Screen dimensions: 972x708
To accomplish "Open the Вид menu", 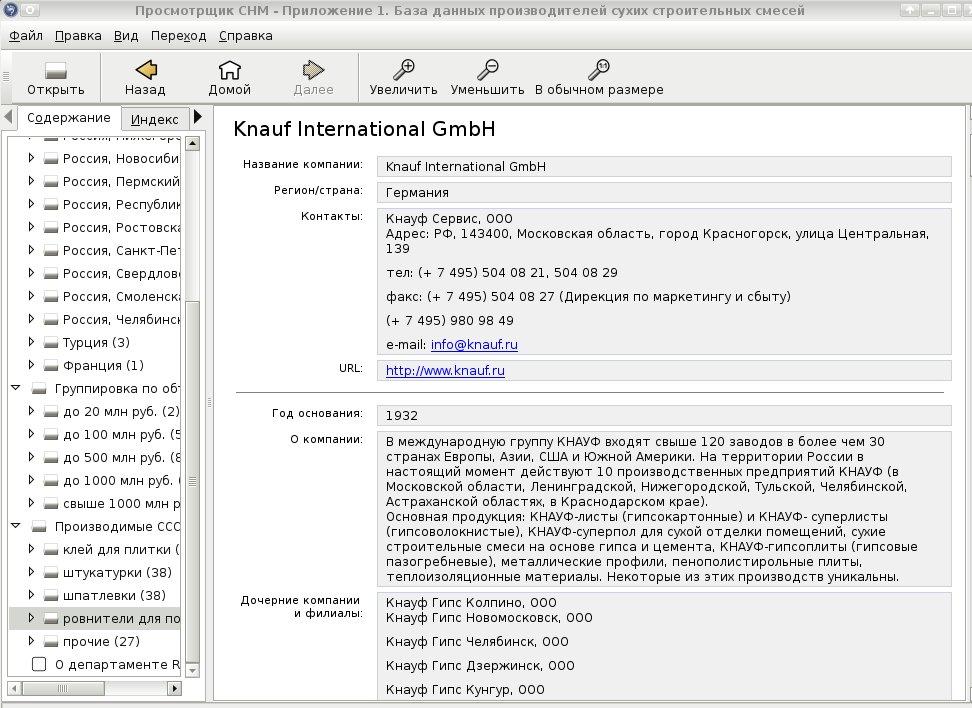I will [x=126, y=36].
